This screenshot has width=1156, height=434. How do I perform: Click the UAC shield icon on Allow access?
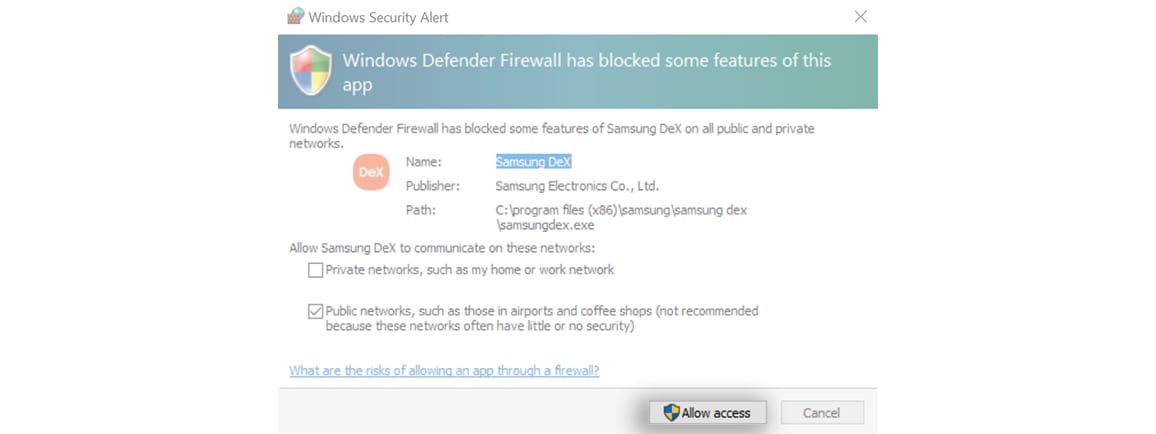pos(671,413)
